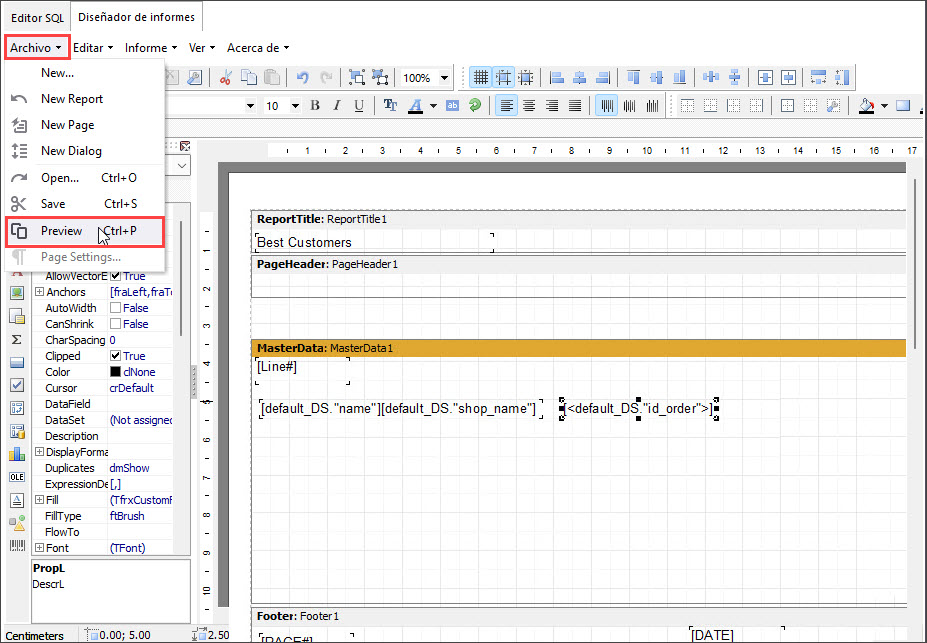Image resolution: width=927 pixels, height=643 pixels.
Task: Toggle the AllowVectorExport checkbox
Action: click(x=116, y=276)
